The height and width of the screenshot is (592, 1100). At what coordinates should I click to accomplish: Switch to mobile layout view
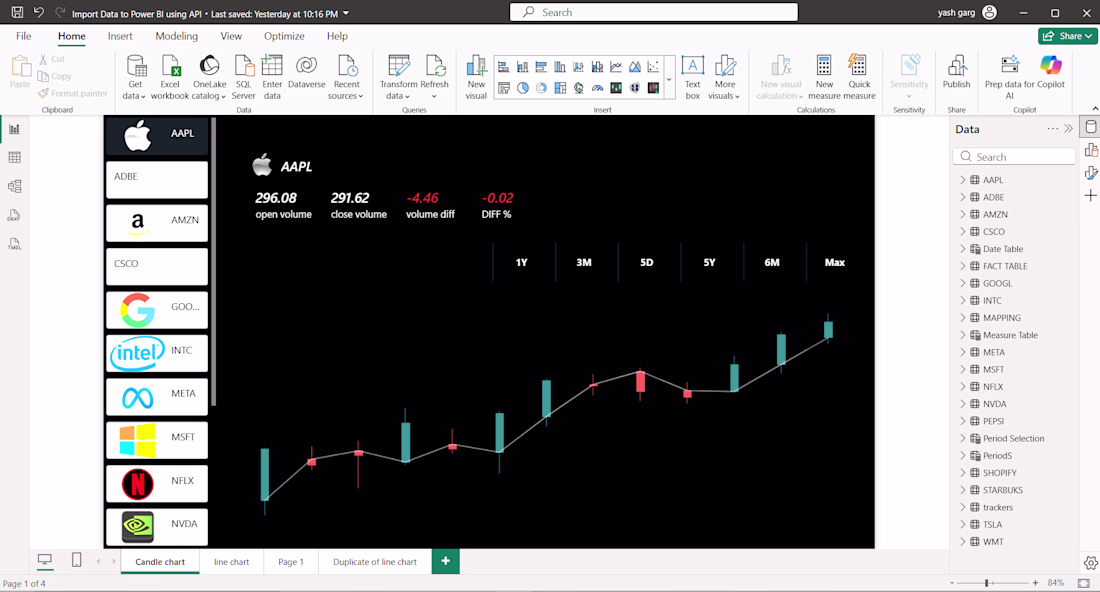point(76,559)
